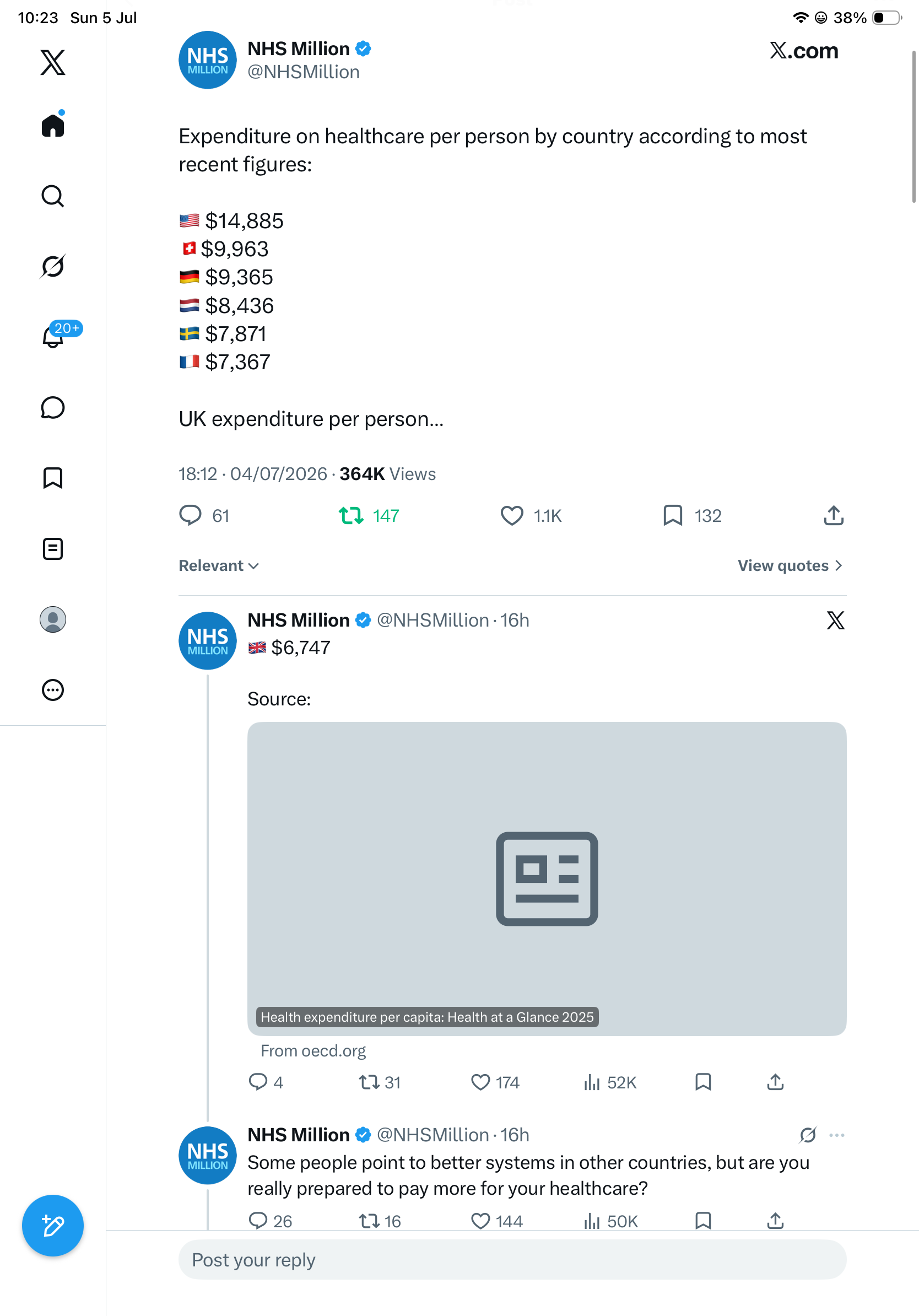Open Grok icon in sidebar
Viewport: 919px width, 1316px height.
[x=53, y=266]
